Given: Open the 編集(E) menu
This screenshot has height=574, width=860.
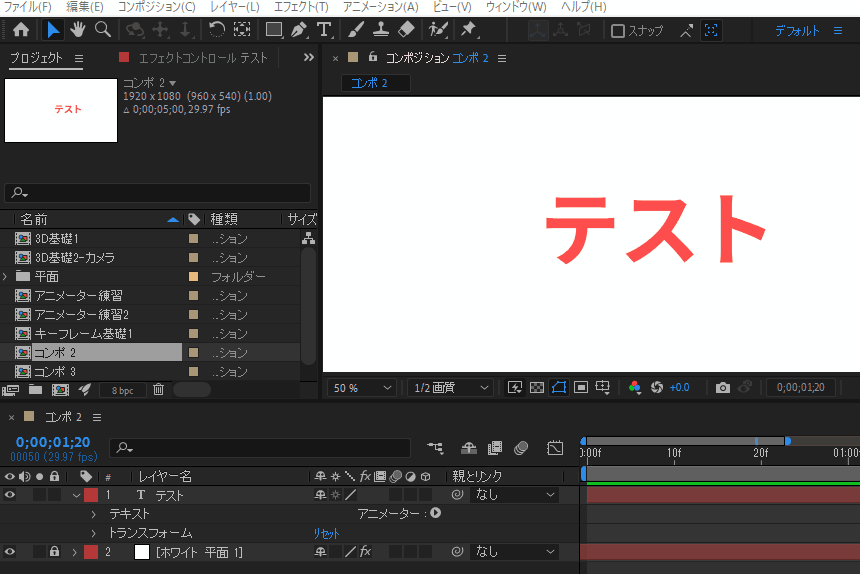Looking at the screenshot, I should coord(84,7).
